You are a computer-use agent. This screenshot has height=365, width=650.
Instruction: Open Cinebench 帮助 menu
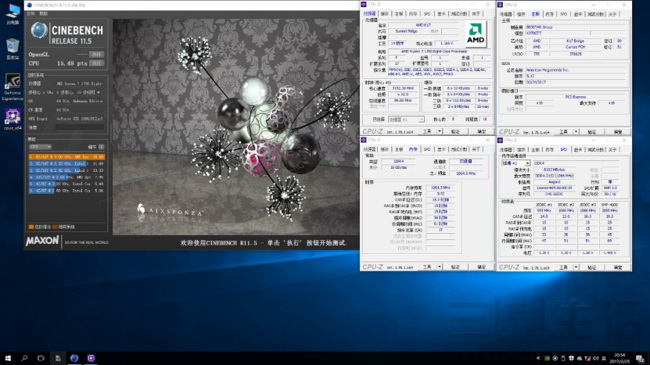(x=43, y=14)
